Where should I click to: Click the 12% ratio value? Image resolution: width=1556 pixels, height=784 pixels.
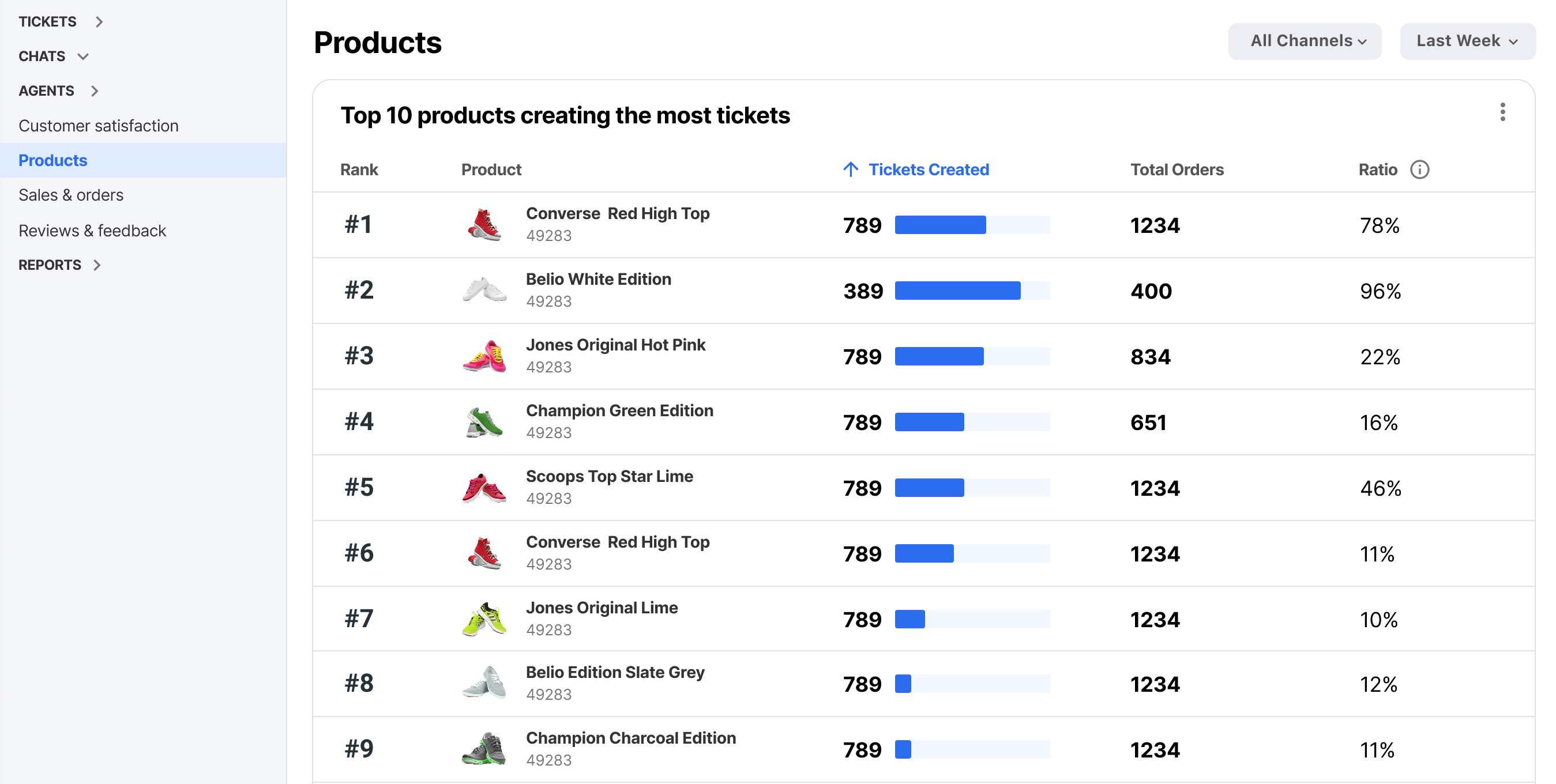point(1378,684)
